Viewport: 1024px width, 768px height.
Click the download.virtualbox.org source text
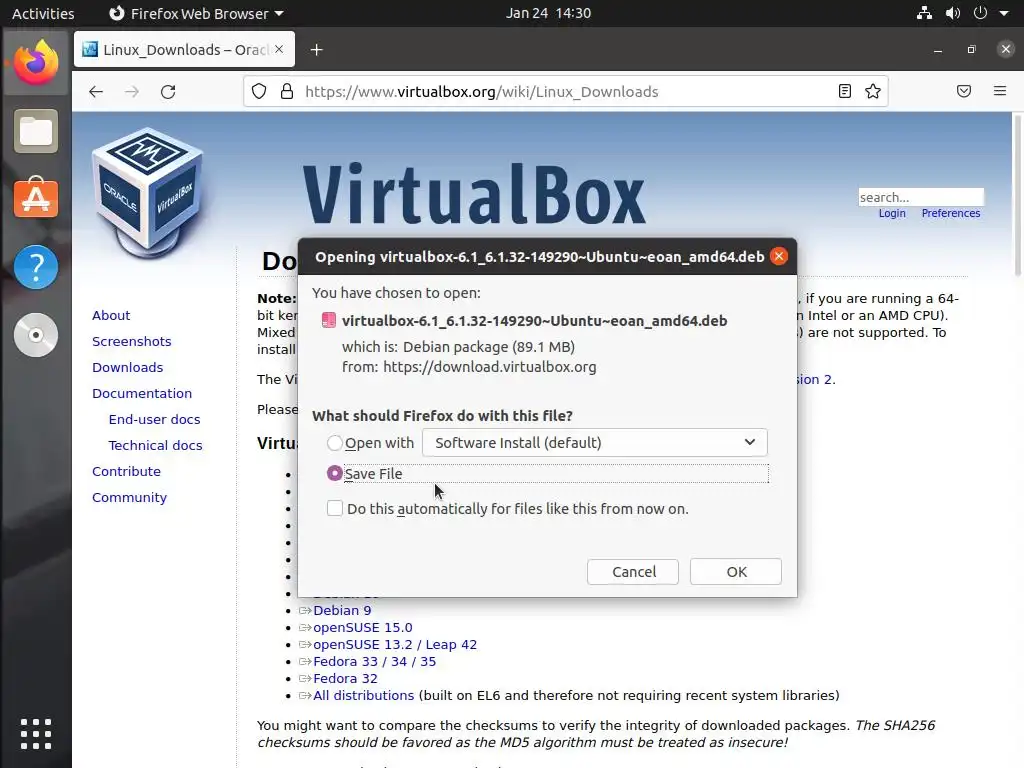[x=489, y=367]
